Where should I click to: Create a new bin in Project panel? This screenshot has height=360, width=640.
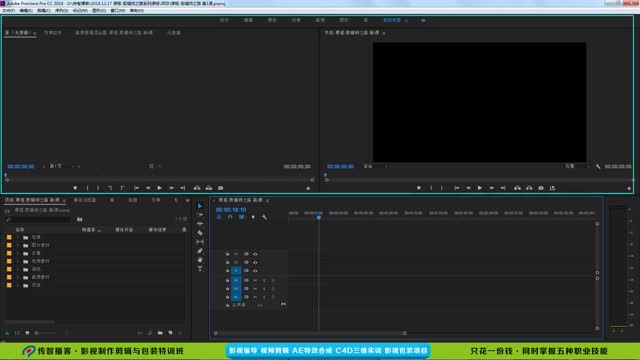[x=160, y=333]
